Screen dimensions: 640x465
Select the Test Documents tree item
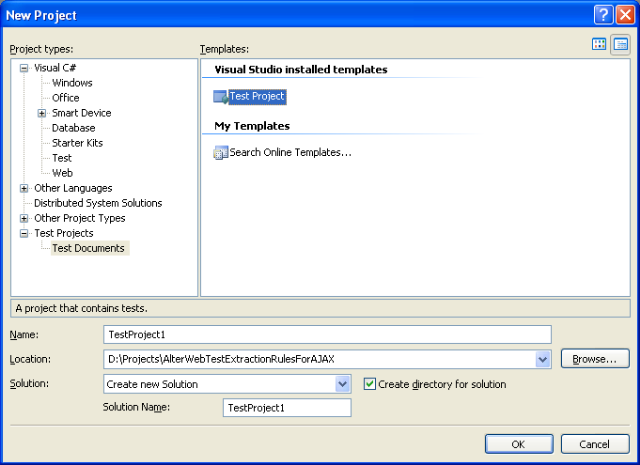pos(89,248)
